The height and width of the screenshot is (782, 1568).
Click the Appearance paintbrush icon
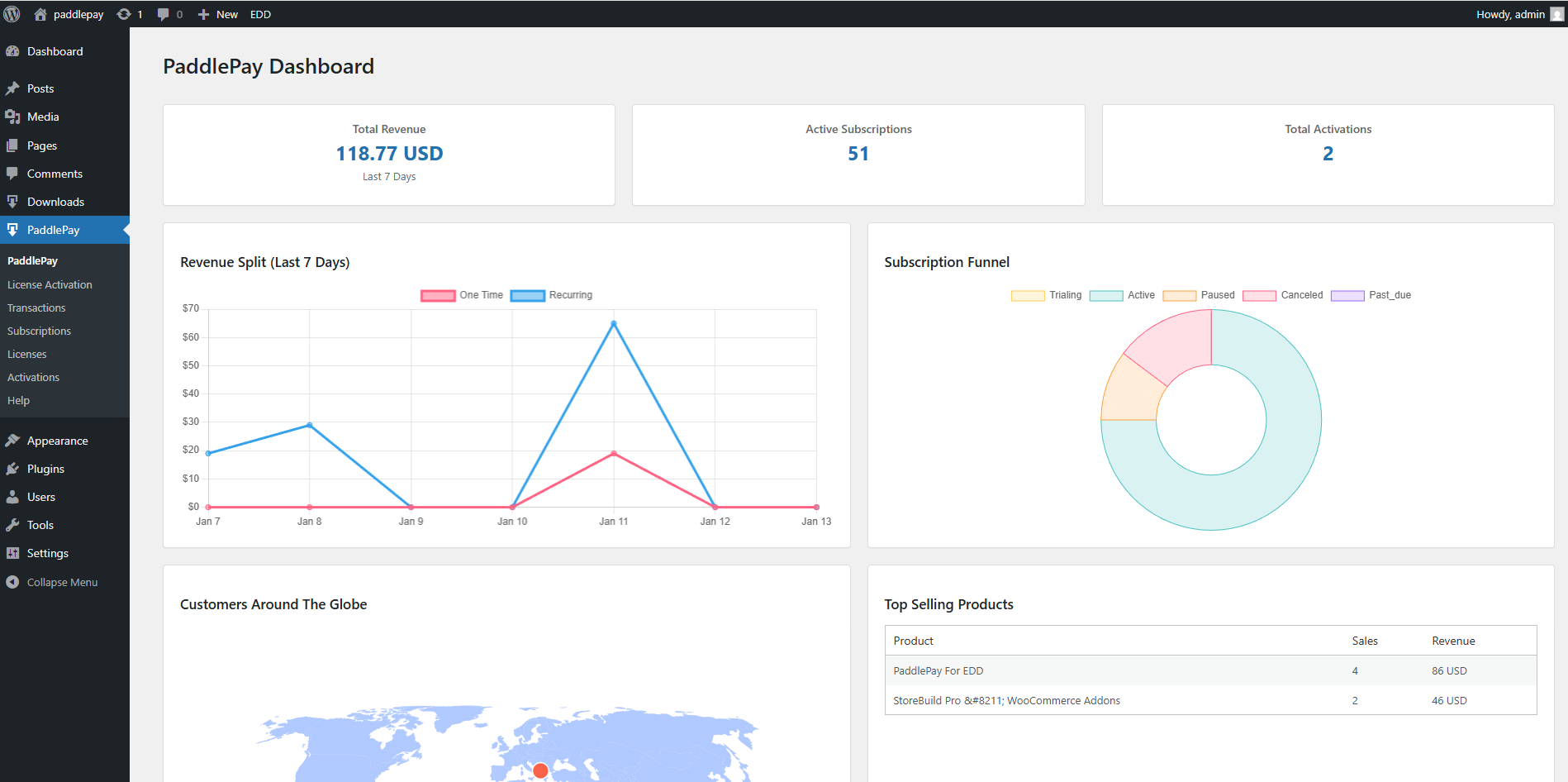click(x=12, y=441)
